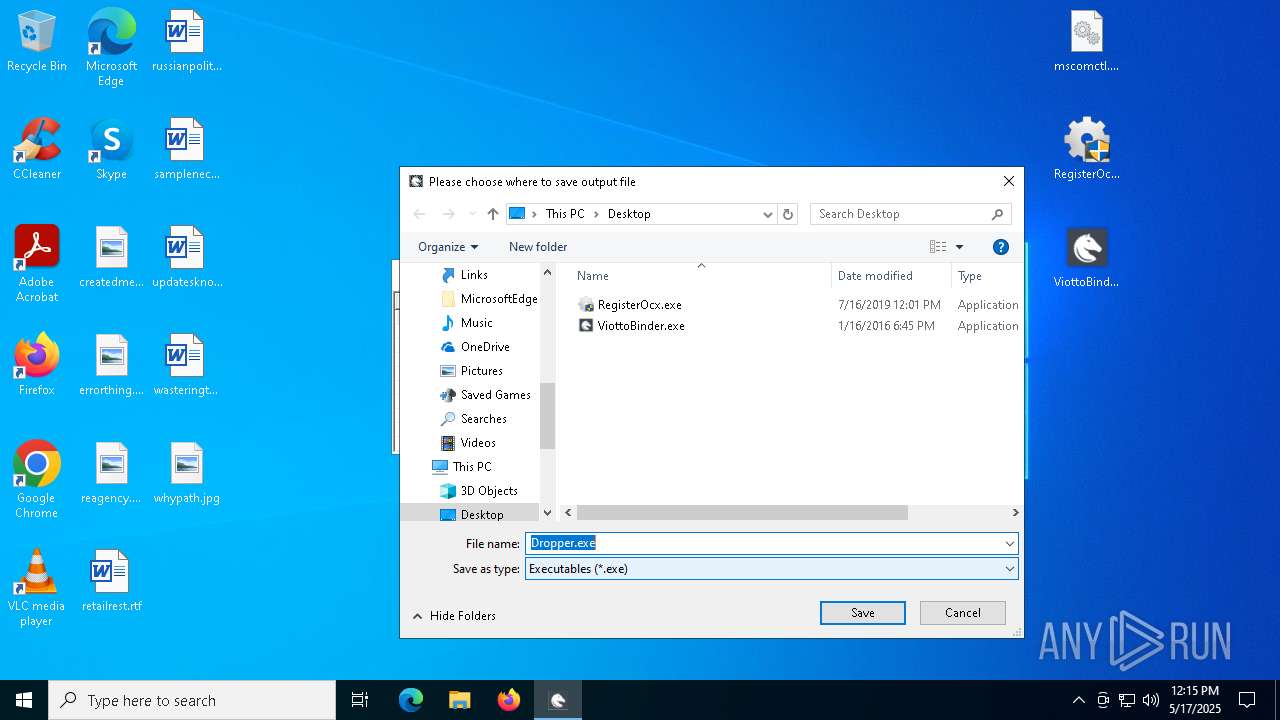Click the taskbar search box
The height and width of the screenshot is (720, 1280).
pos(192,700)
